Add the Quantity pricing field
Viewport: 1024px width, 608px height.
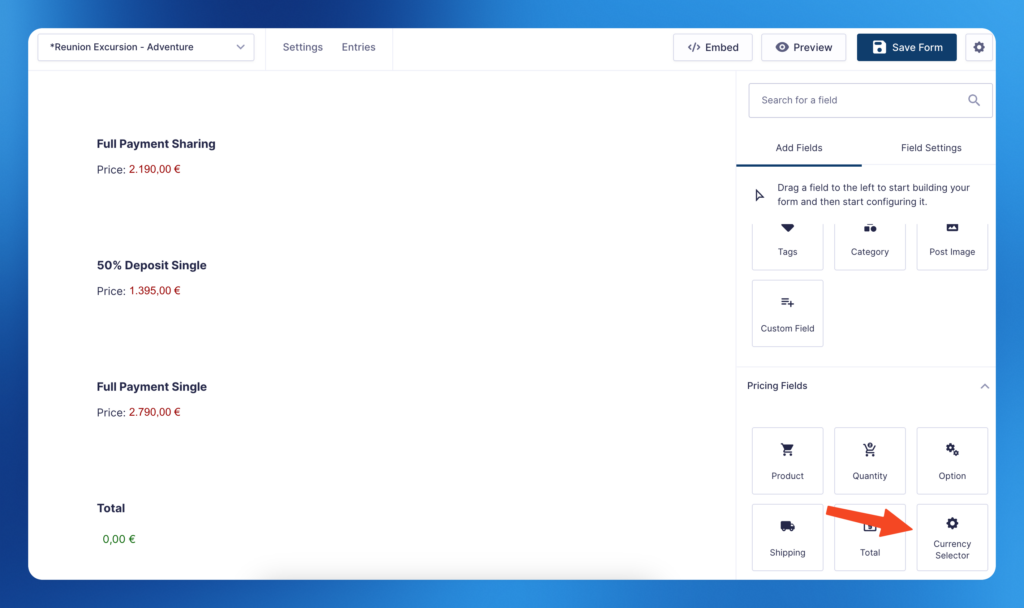pos(869,460)
